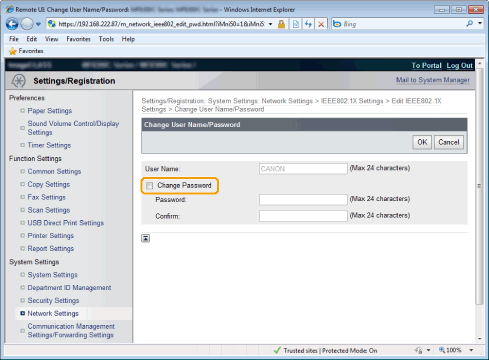Image resolution: width=489 pixels, height=360 pixels.
Task: Open the zoom level dropdown arrow
Action: click(x=471, y=350)
